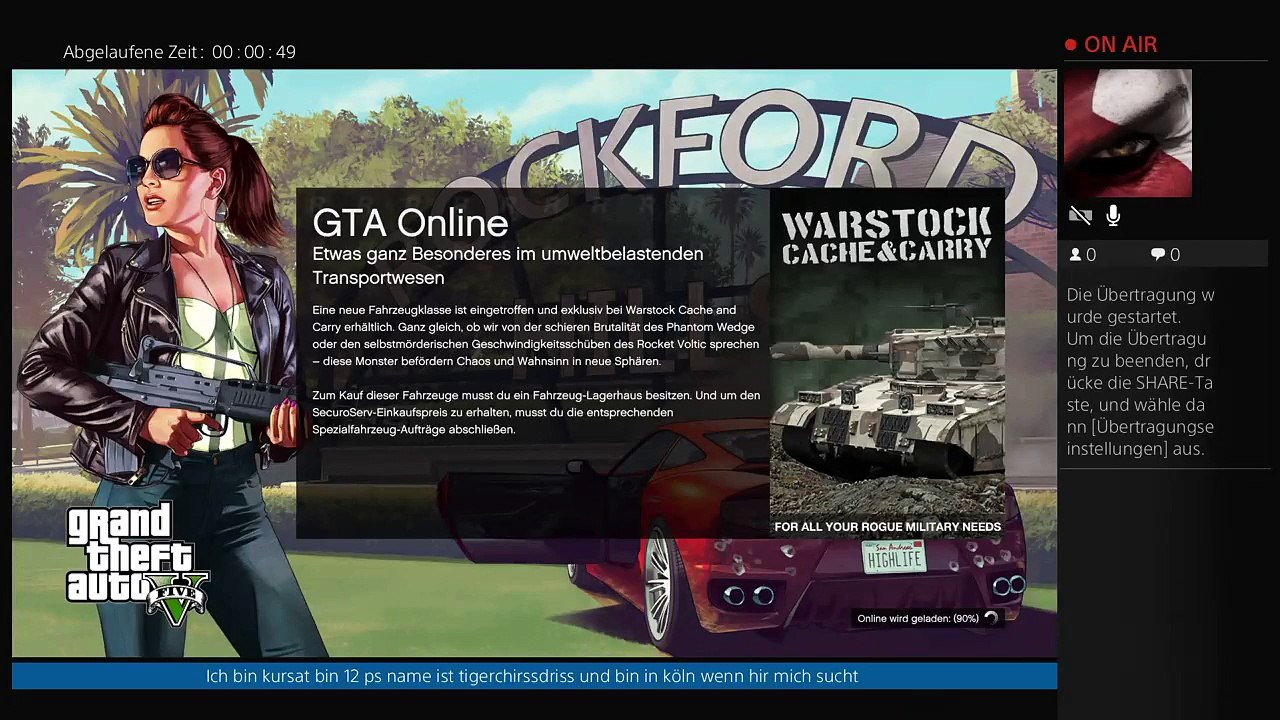1280x720 pixels.
Task: Click the comments speech bubble icon
Action: click(x=1158, y=255)
